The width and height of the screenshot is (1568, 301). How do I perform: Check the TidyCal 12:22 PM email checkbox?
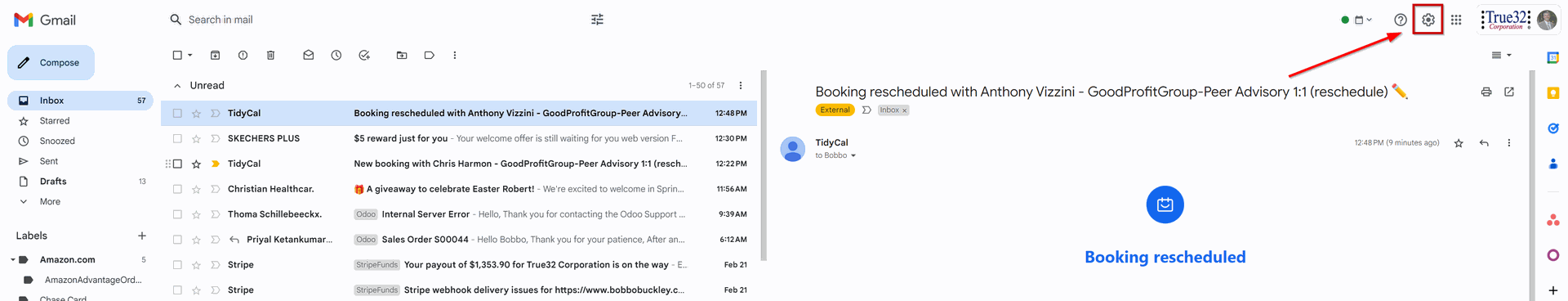coord(177,164)
